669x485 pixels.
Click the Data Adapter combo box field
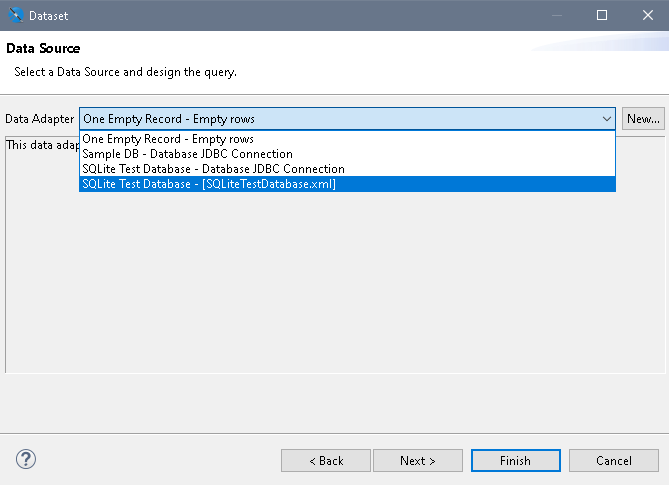pos(340,119)
